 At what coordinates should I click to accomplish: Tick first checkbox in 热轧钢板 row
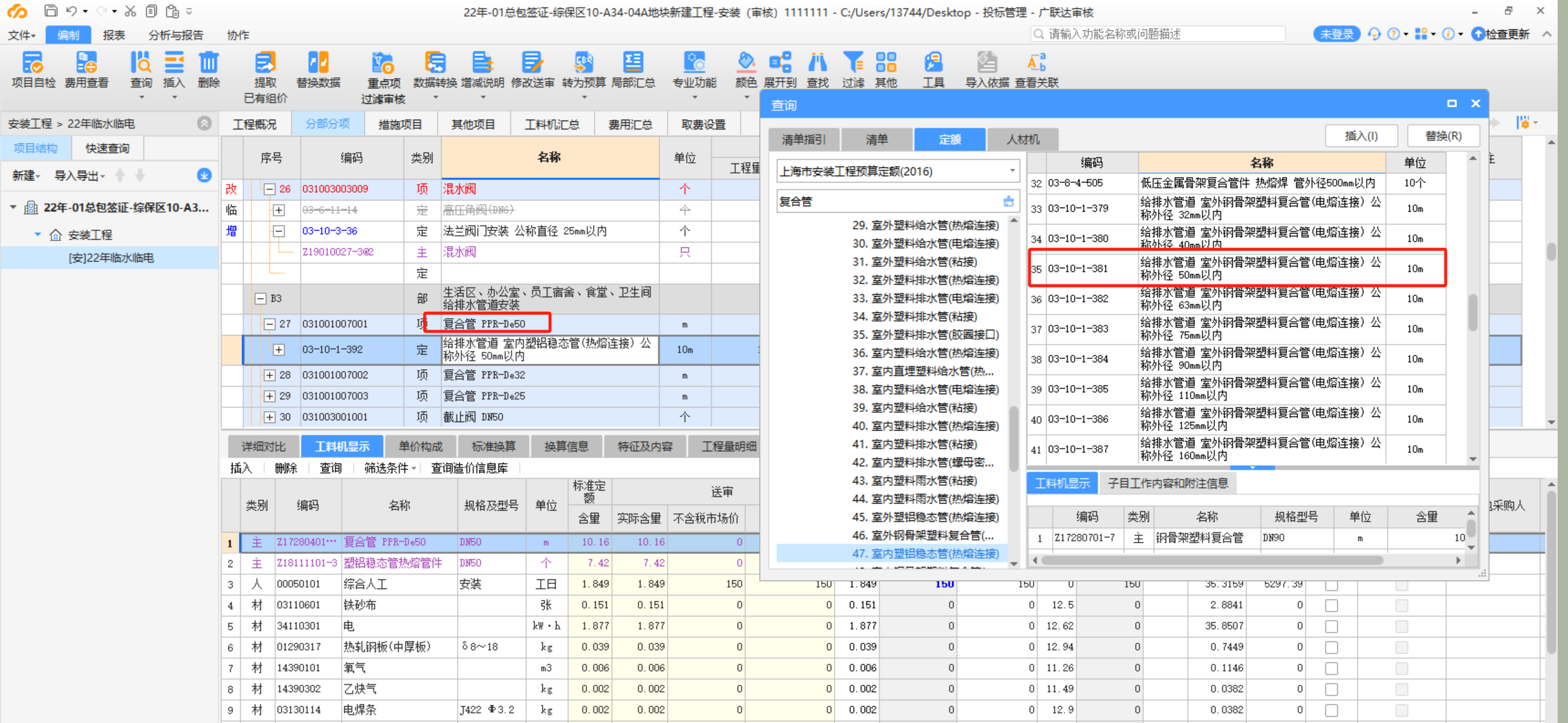[x=1331, y=648]
